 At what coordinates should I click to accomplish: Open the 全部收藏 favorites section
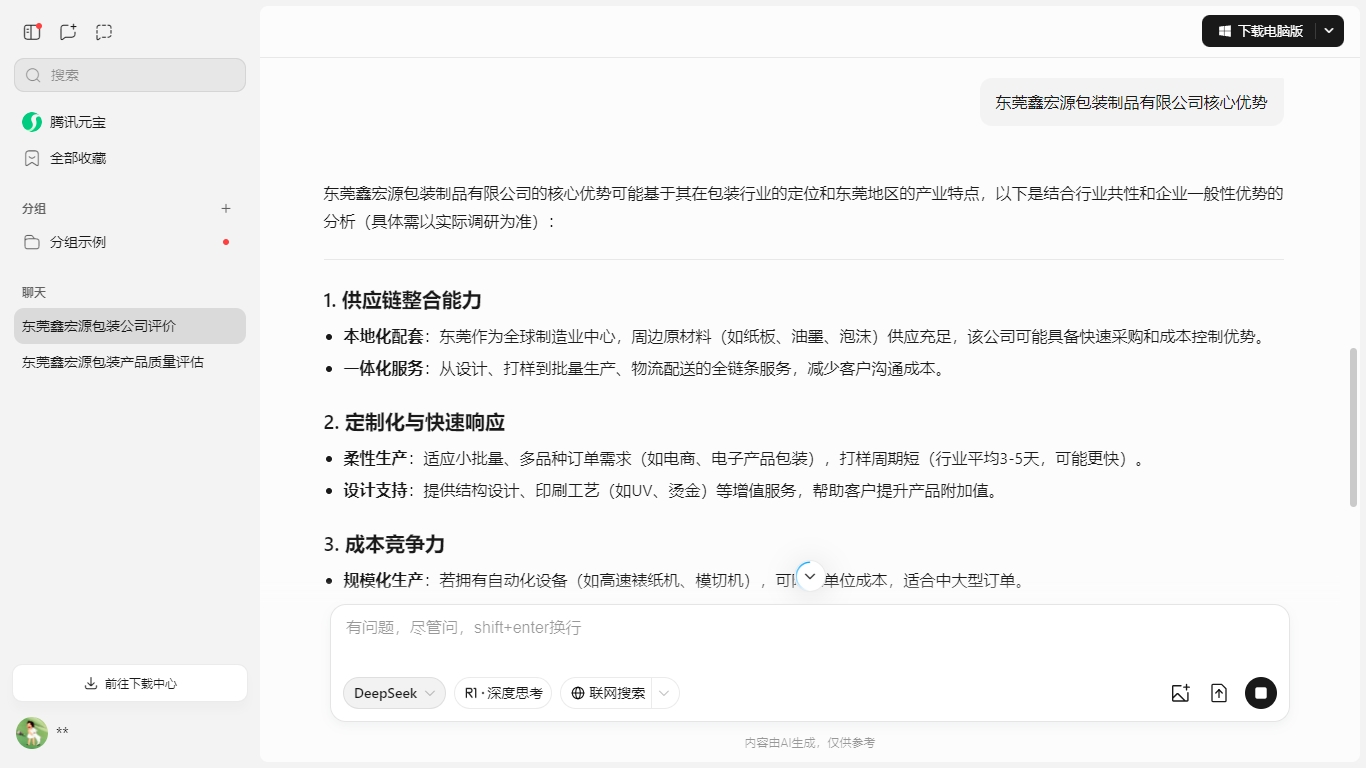tap(78, 158)
